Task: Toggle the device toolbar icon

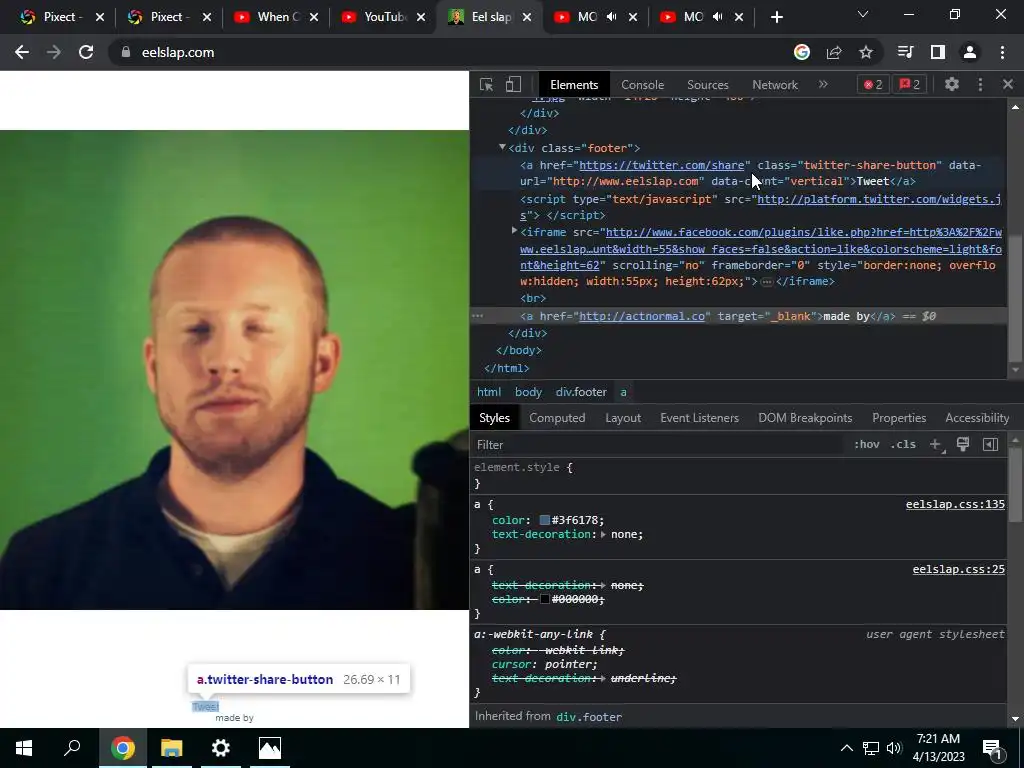Action: pyautogui.click(x=513, y=84)
